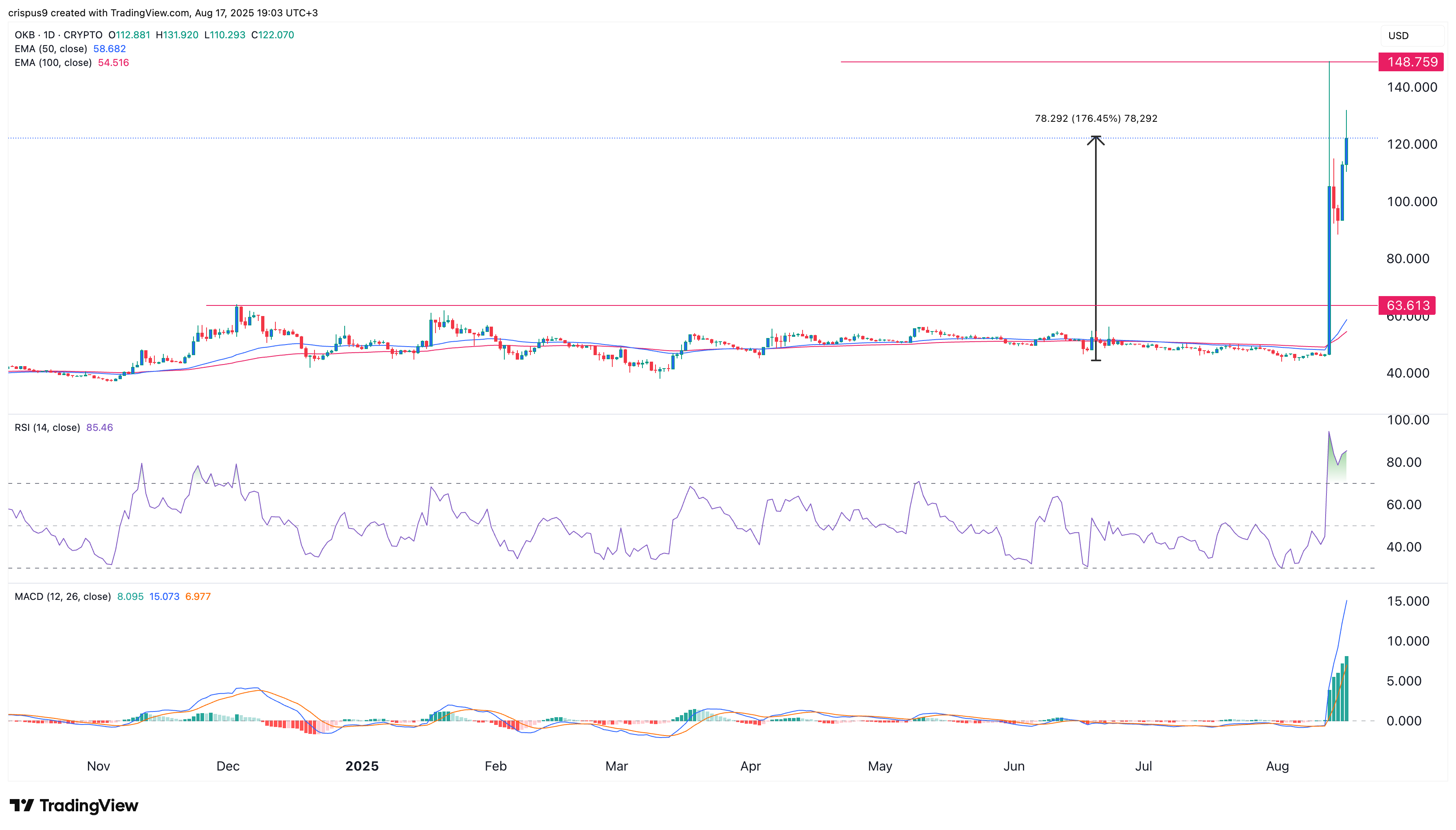Click the OKB · 1D · CRYPTO symbol title
Viewport: 1456px width, 830px height.
point(59,35)
